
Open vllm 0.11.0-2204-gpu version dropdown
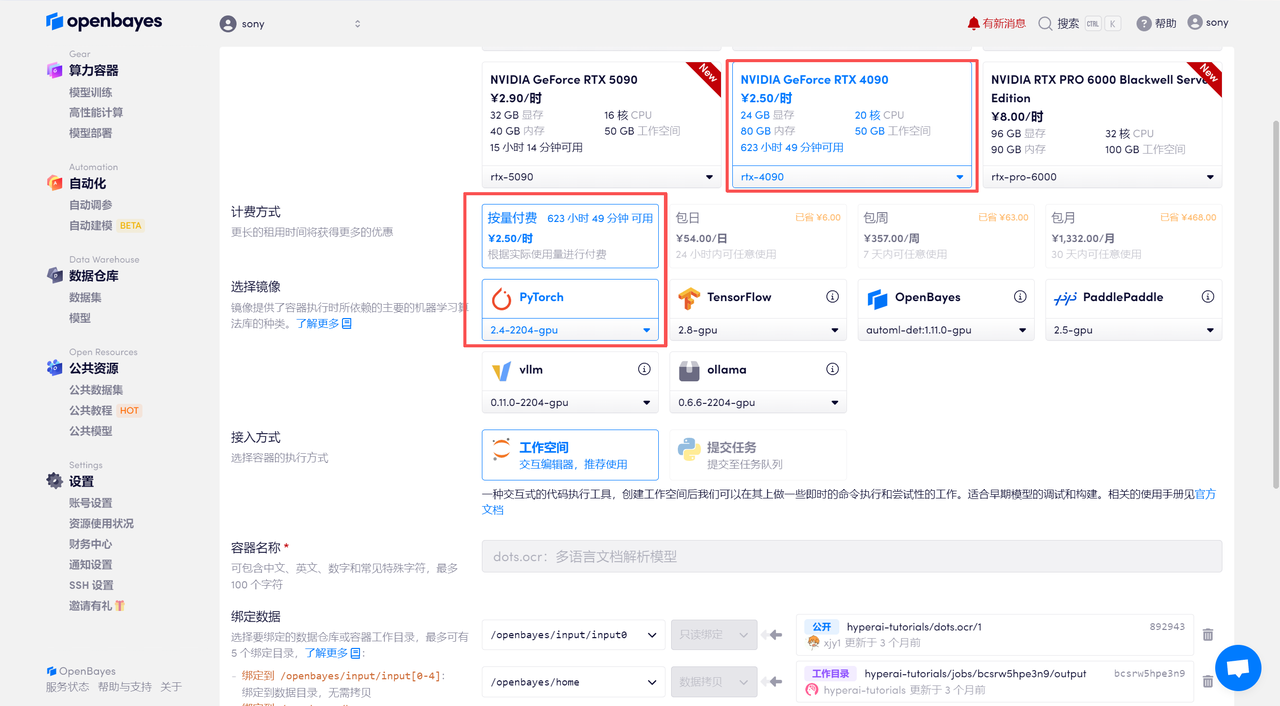pyautogui.click(x=570, y=402)
